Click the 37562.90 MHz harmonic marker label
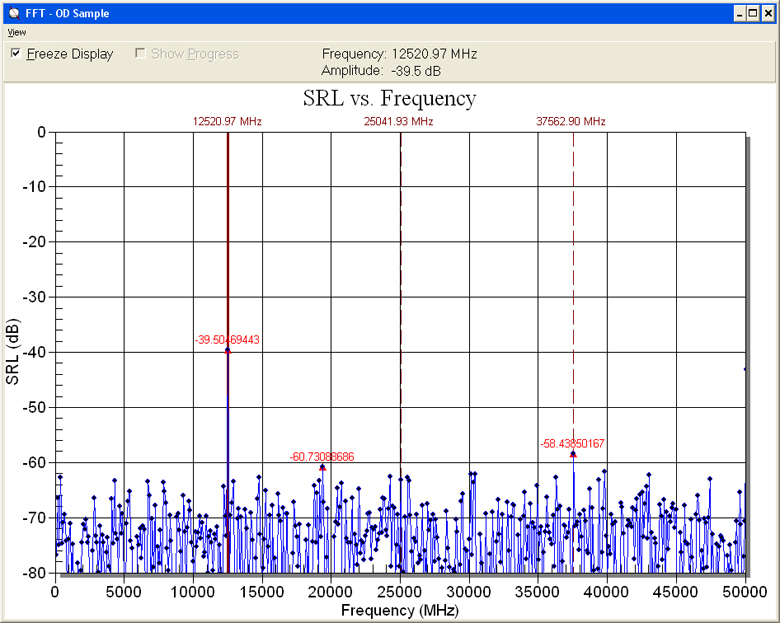The height and width of the screenshot is (623, 780). 571,121
